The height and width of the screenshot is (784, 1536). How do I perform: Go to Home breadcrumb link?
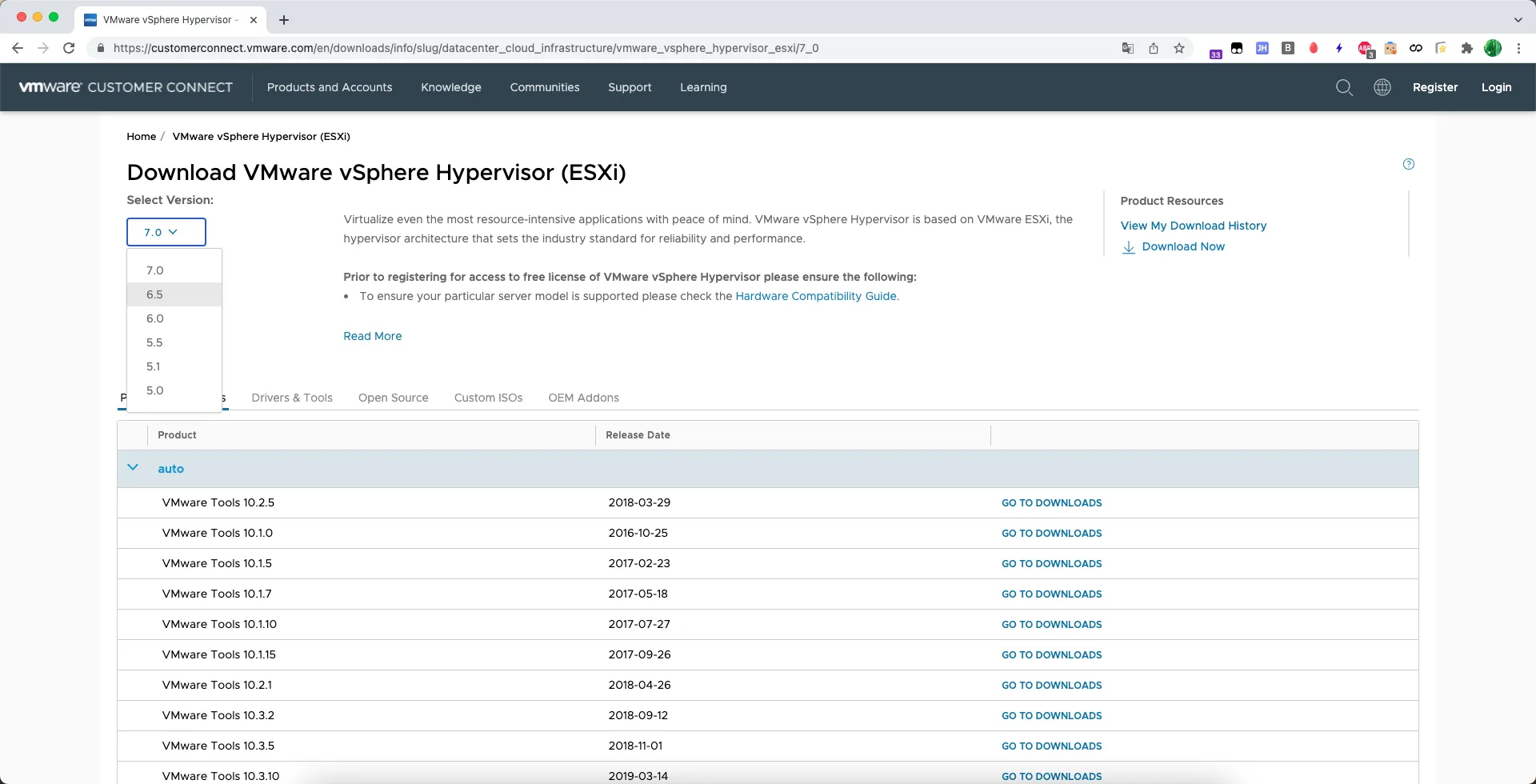(x=141, y=136)
